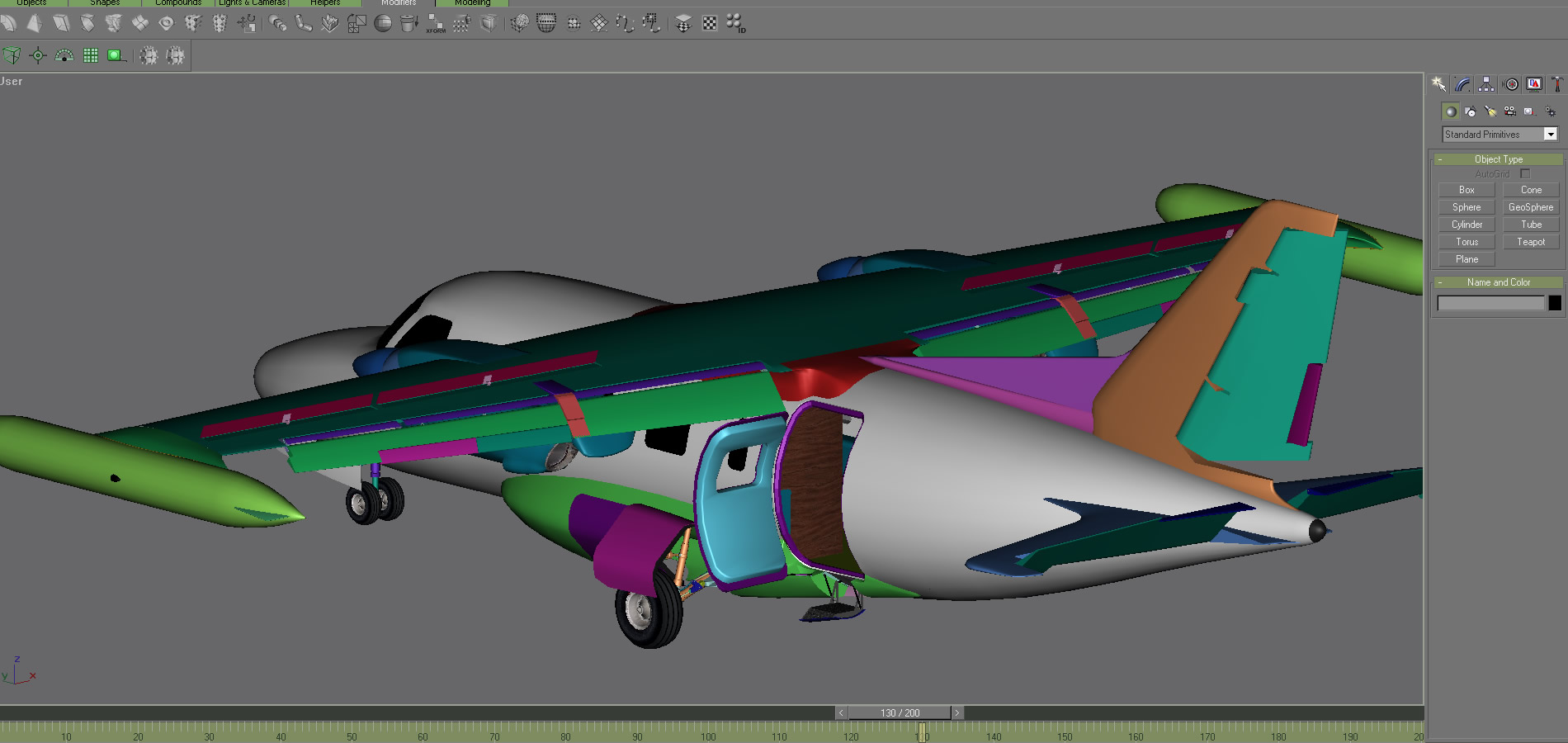
Task: Open the Modify command panel tab
Action: (1462, 84)
